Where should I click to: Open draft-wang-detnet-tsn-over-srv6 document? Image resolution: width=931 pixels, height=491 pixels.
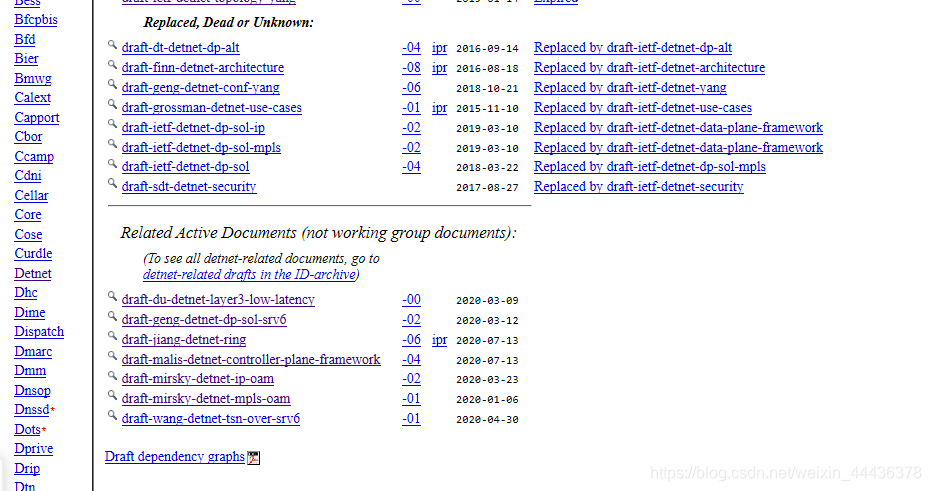[211, 419]
